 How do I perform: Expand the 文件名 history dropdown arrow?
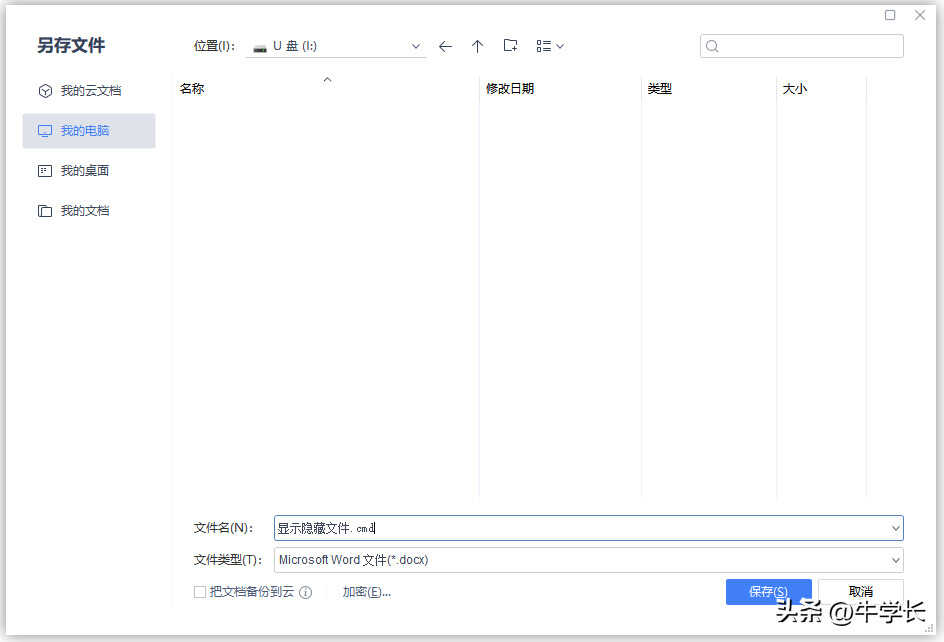click(x=895, y=528)
